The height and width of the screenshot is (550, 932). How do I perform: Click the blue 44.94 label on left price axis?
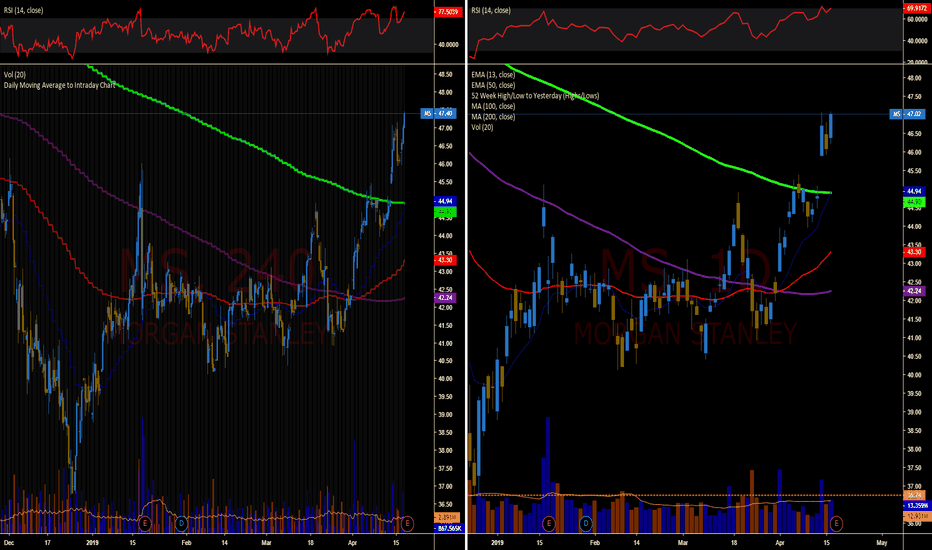pos(445,201)
